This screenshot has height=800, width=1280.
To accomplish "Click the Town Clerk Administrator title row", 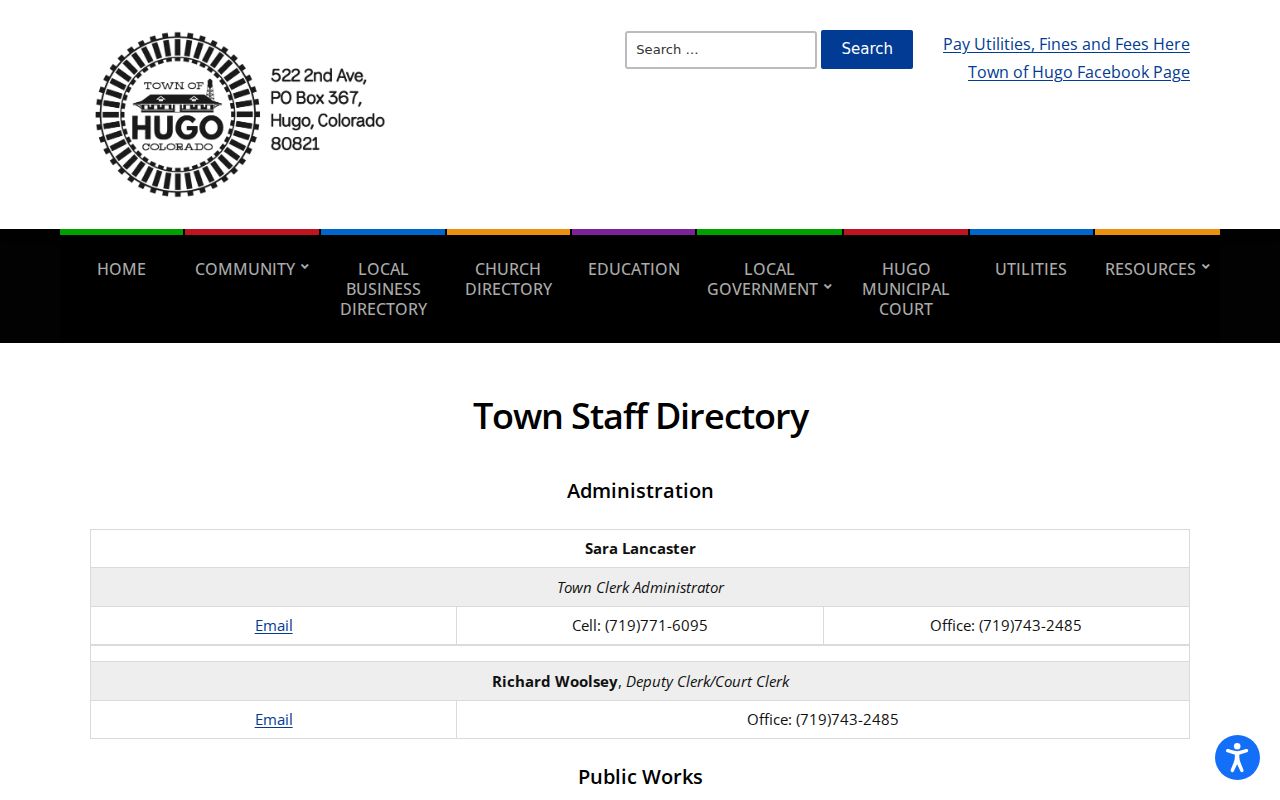I will 640,587.
